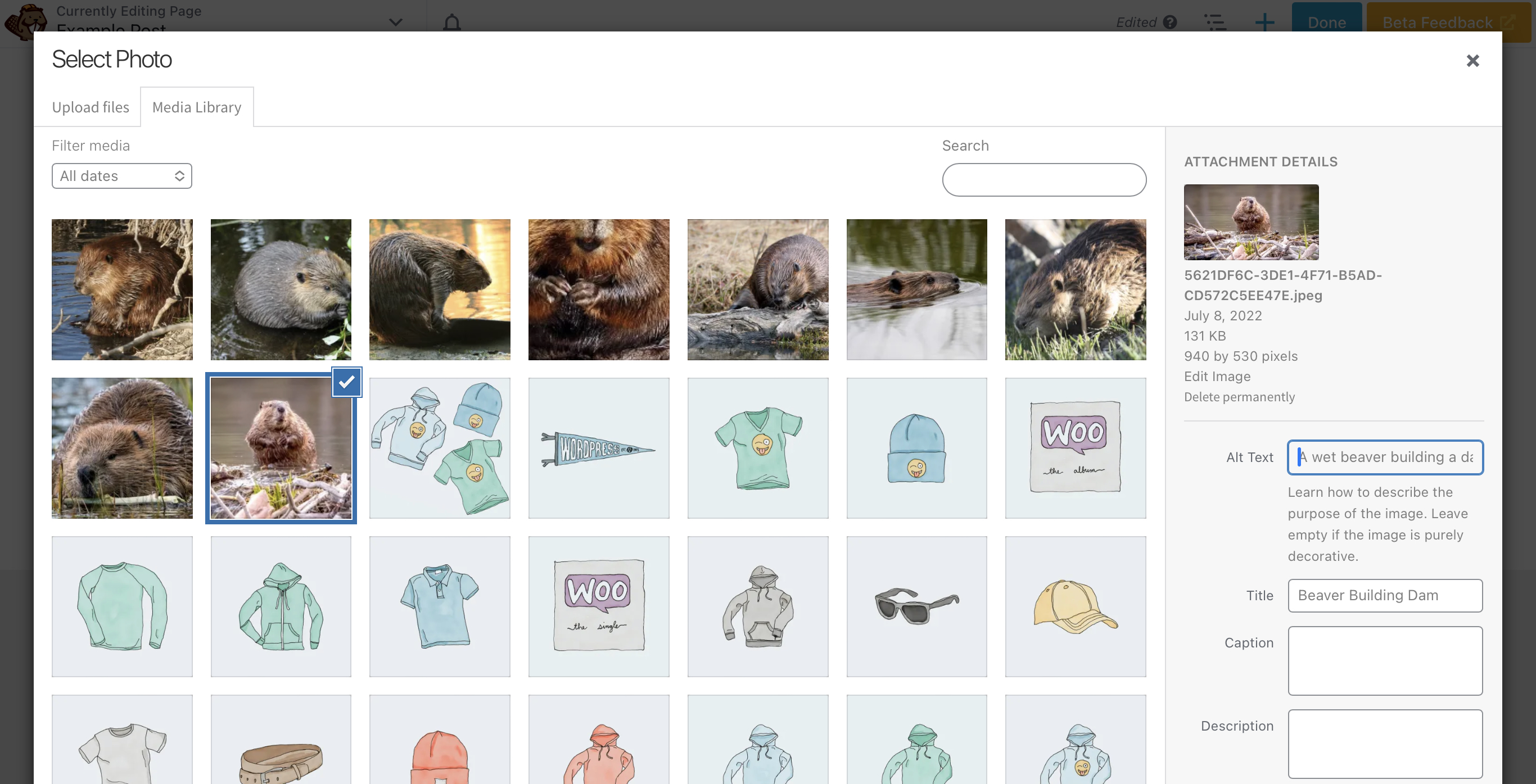Click the Done button
This screenshot has height=784, width=1536.
click(1326, 21)
